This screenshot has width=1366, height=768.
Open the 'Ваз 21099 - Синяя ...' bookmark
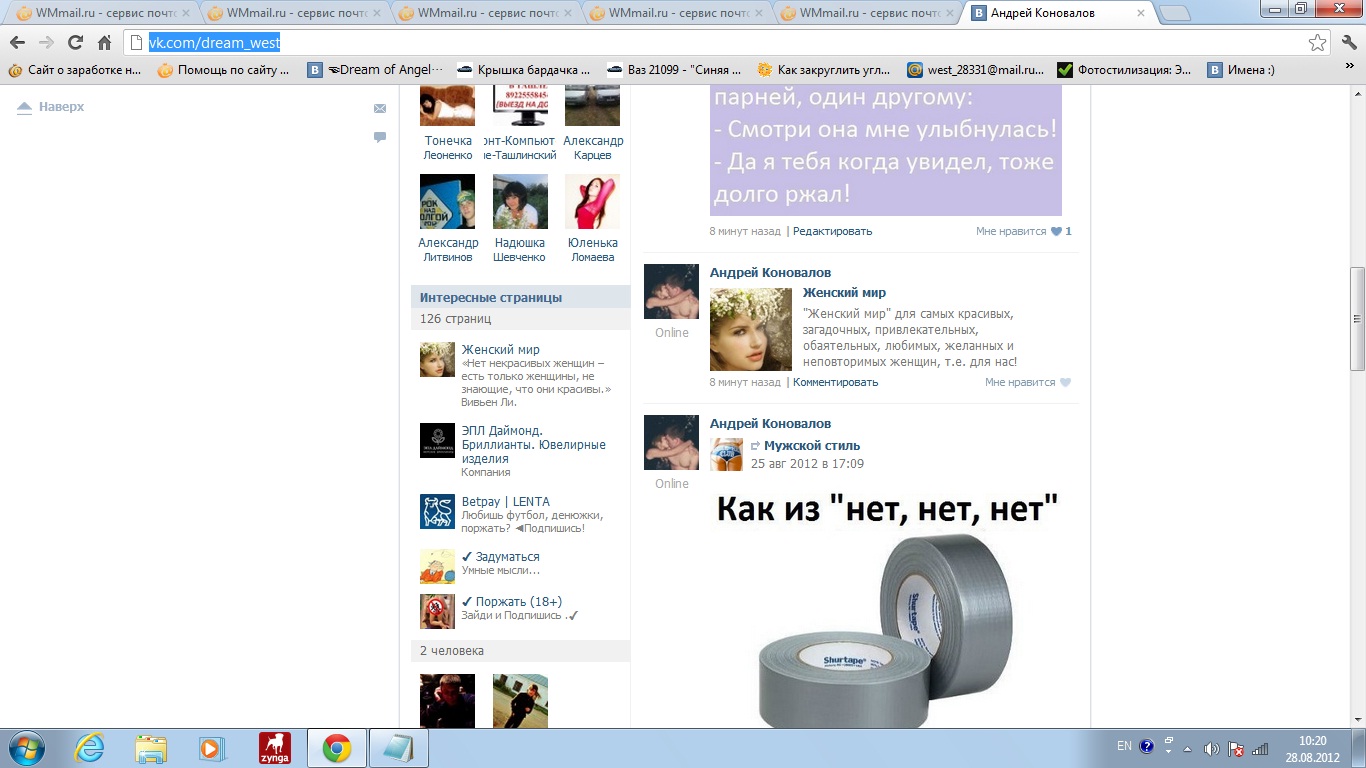(675, 70)
